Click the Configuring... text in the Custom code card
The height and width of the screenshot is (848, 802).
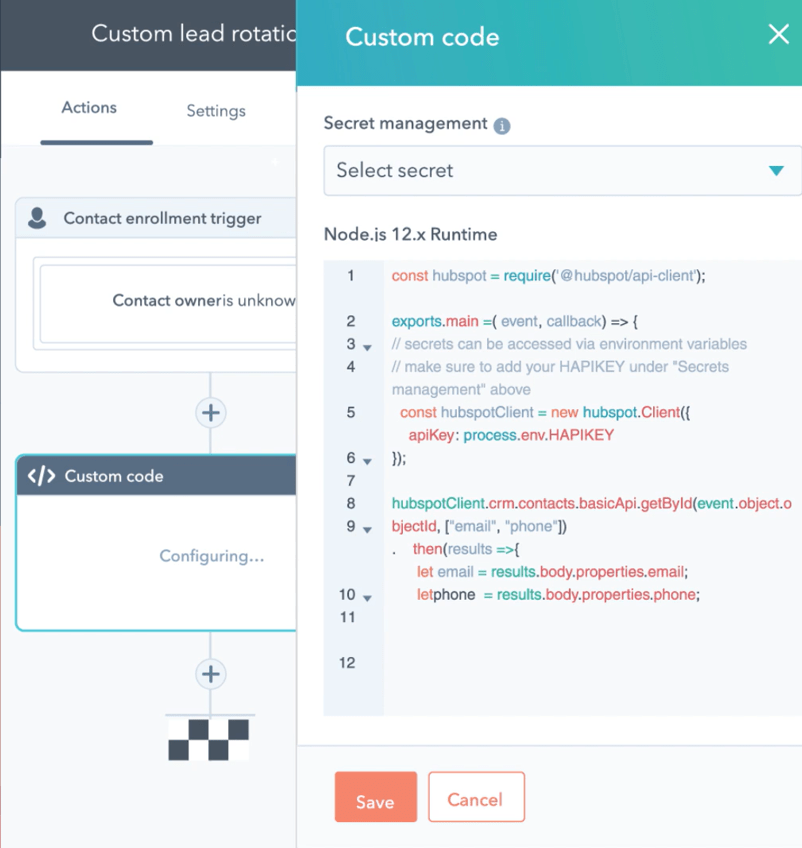pyautogui.click(x=211, y=556)
